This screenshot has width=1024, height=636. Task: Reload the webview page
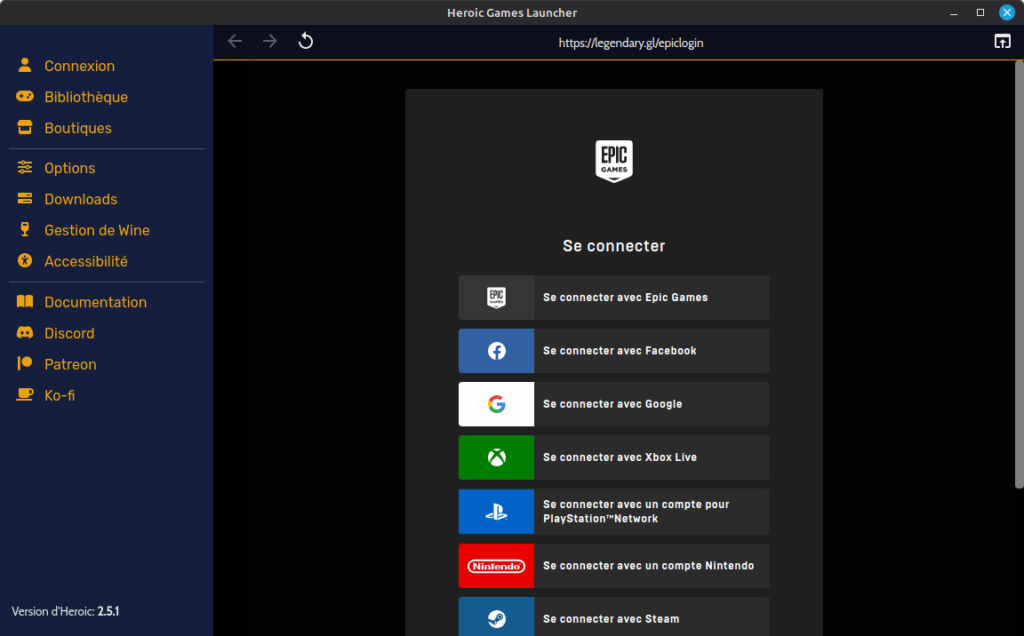click(x=306, y=41)
